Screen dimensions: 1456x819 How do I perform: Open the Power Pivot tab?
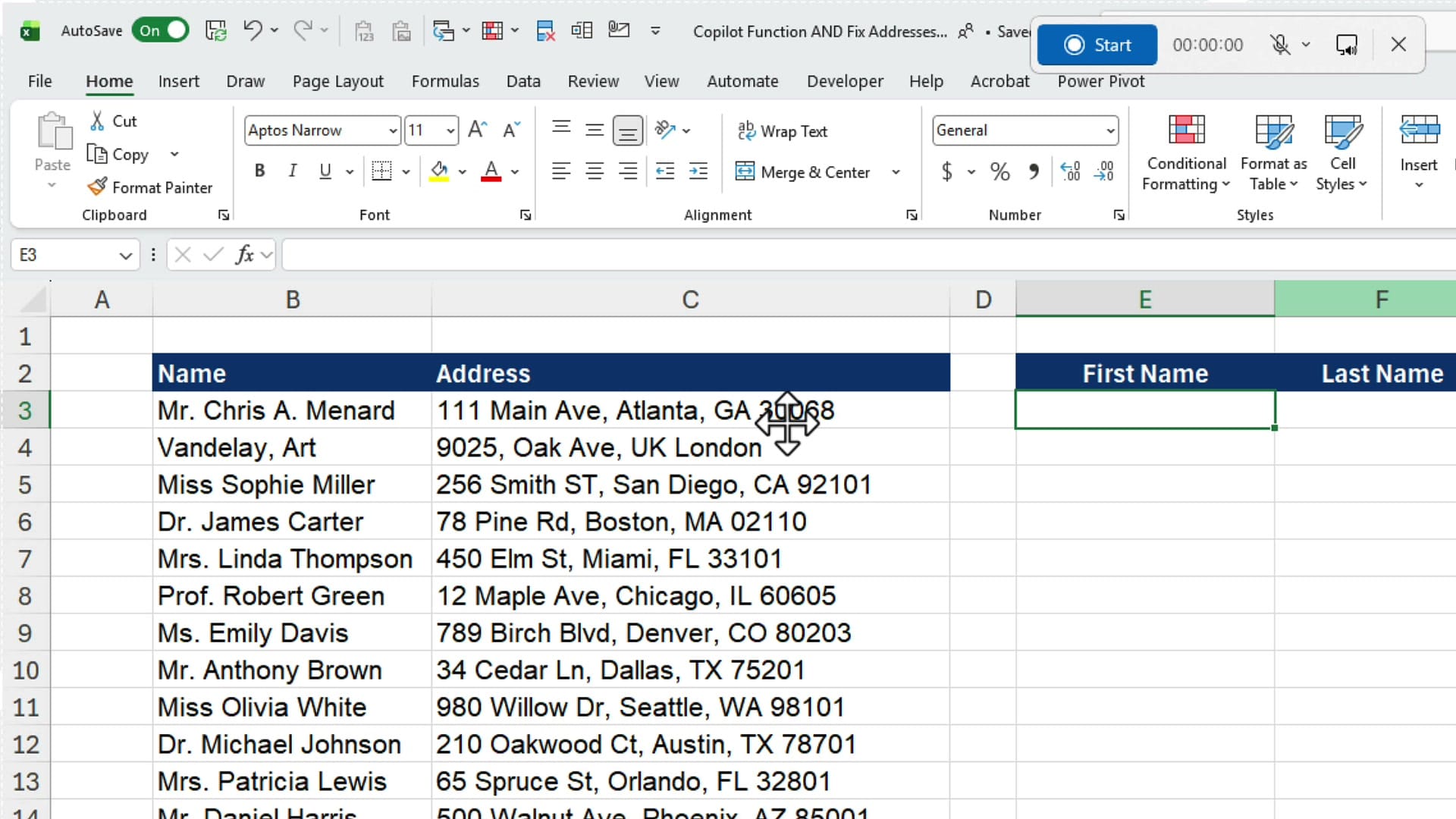pyautogui.click(x=1101, y=81)
